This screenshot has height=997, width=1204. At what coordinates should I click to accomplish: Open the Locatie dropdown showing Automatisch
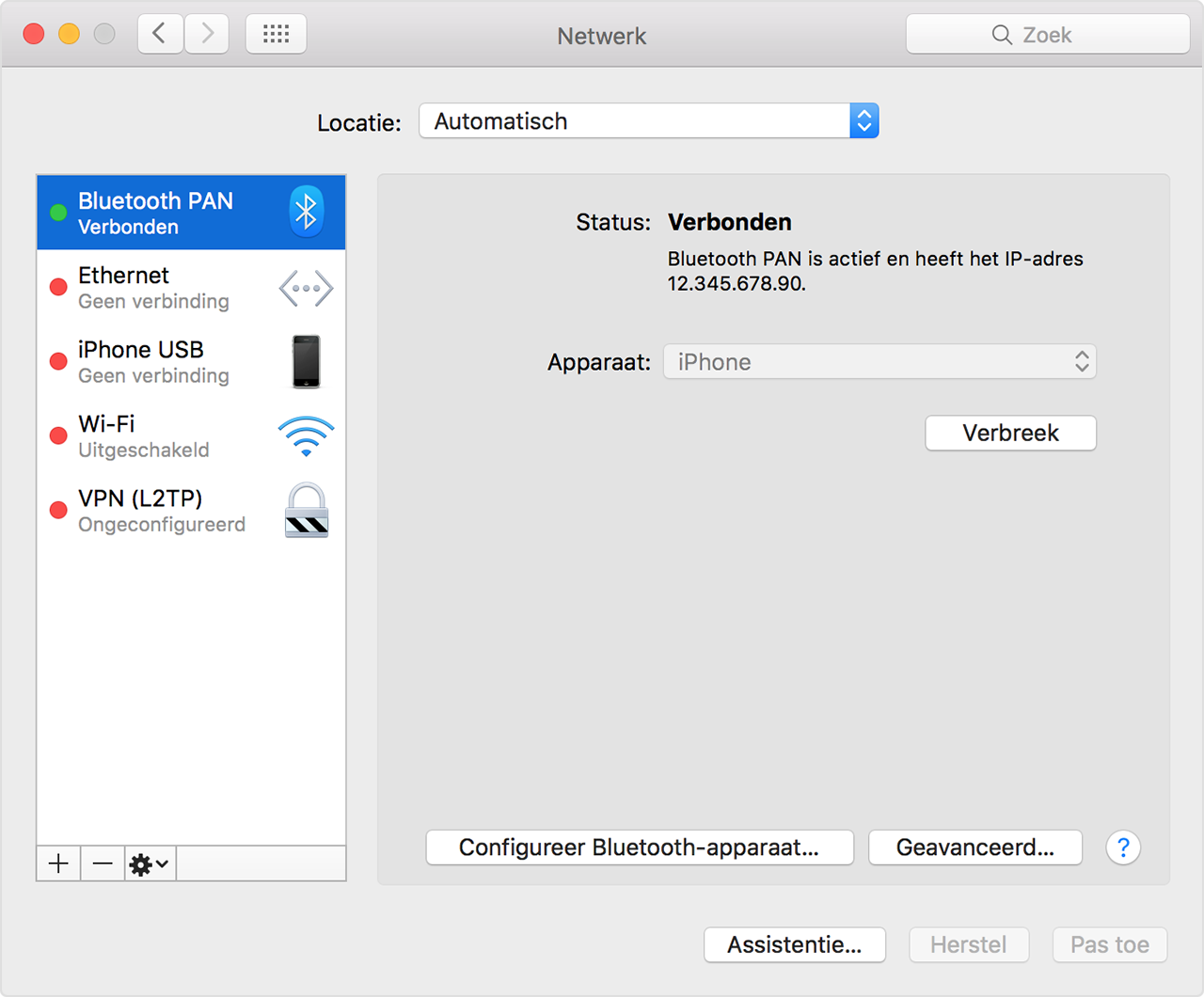coord(648,120)
